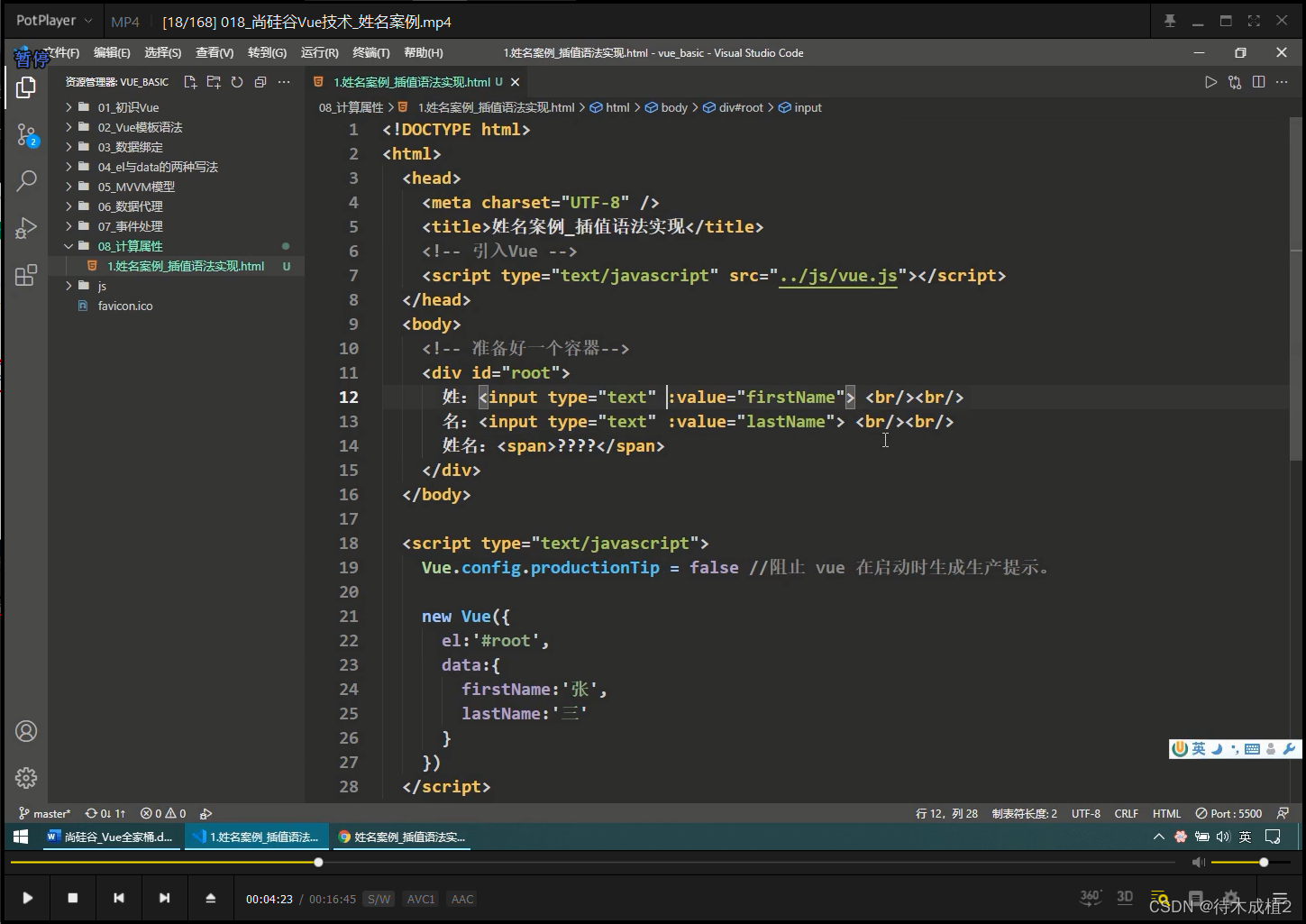Mute PotPlayer volume speaker icon
Image resolution: width=1306 pixels, height=924 pixels.
pos(1198,863)
